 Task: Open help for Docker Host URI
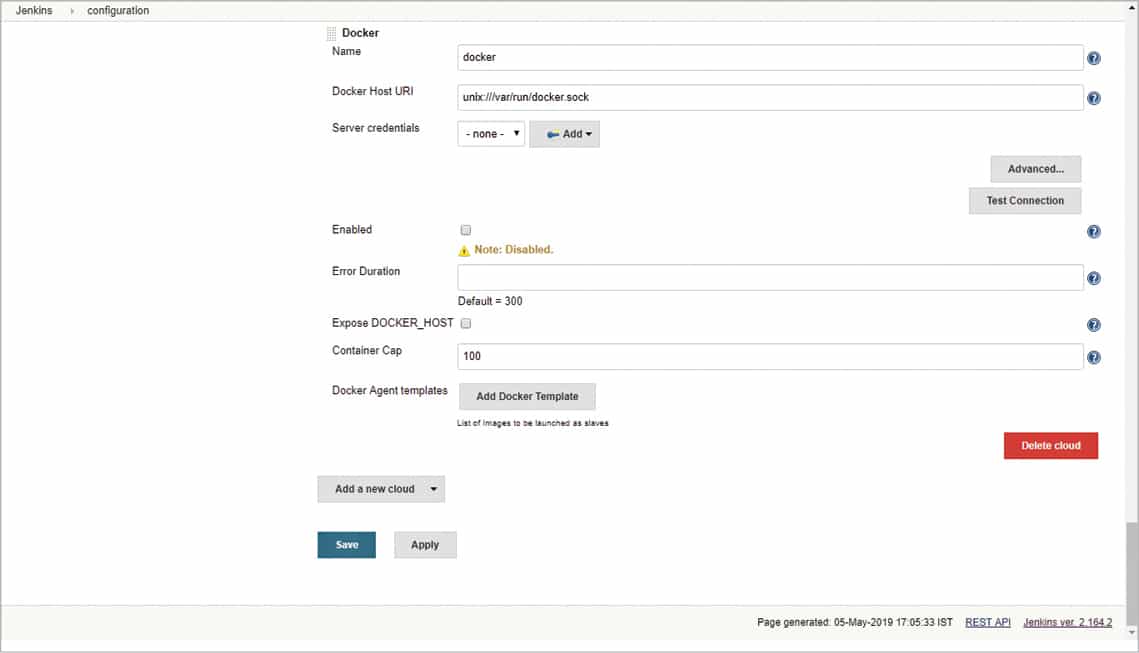1093,98
